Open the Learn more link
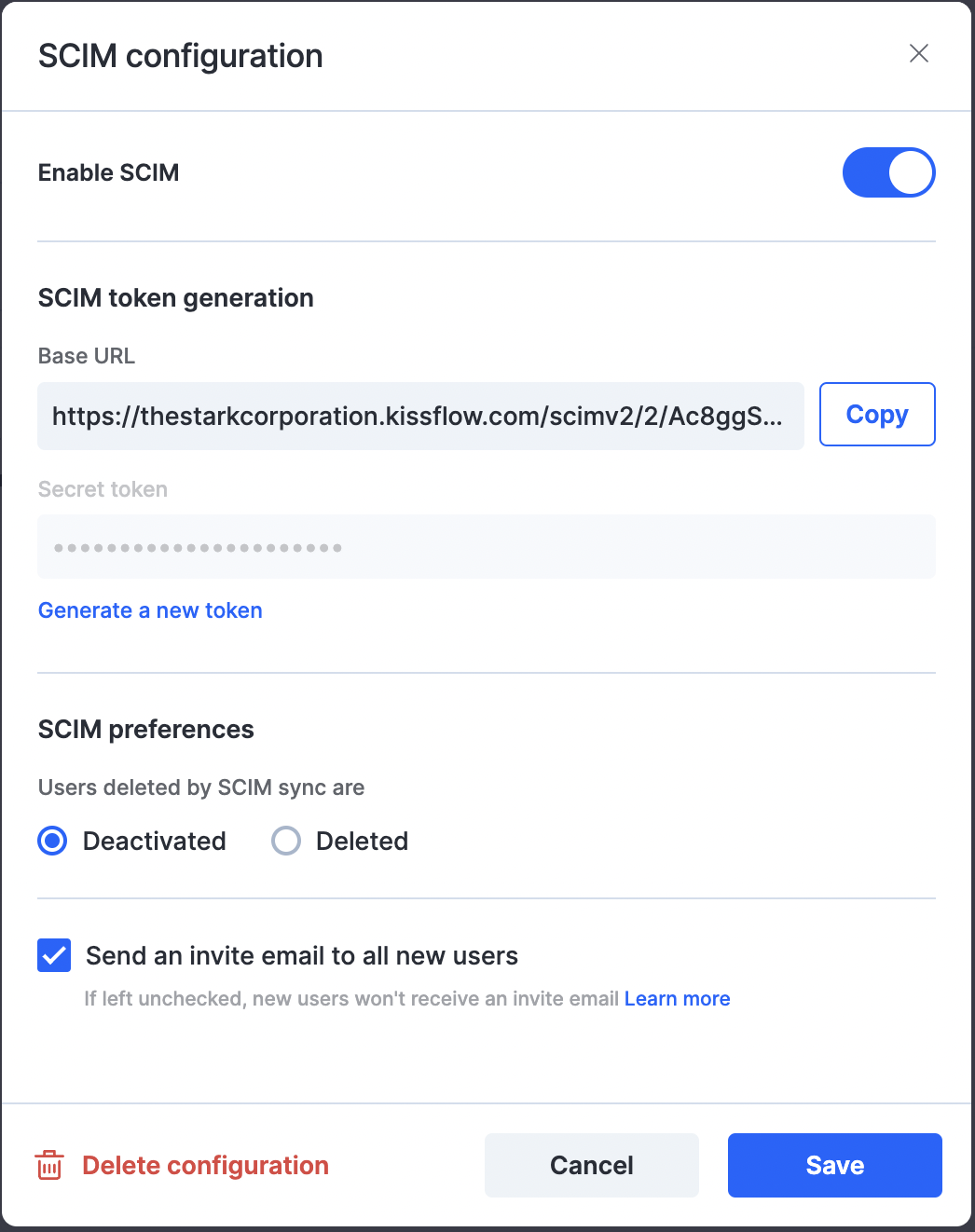 677,999
